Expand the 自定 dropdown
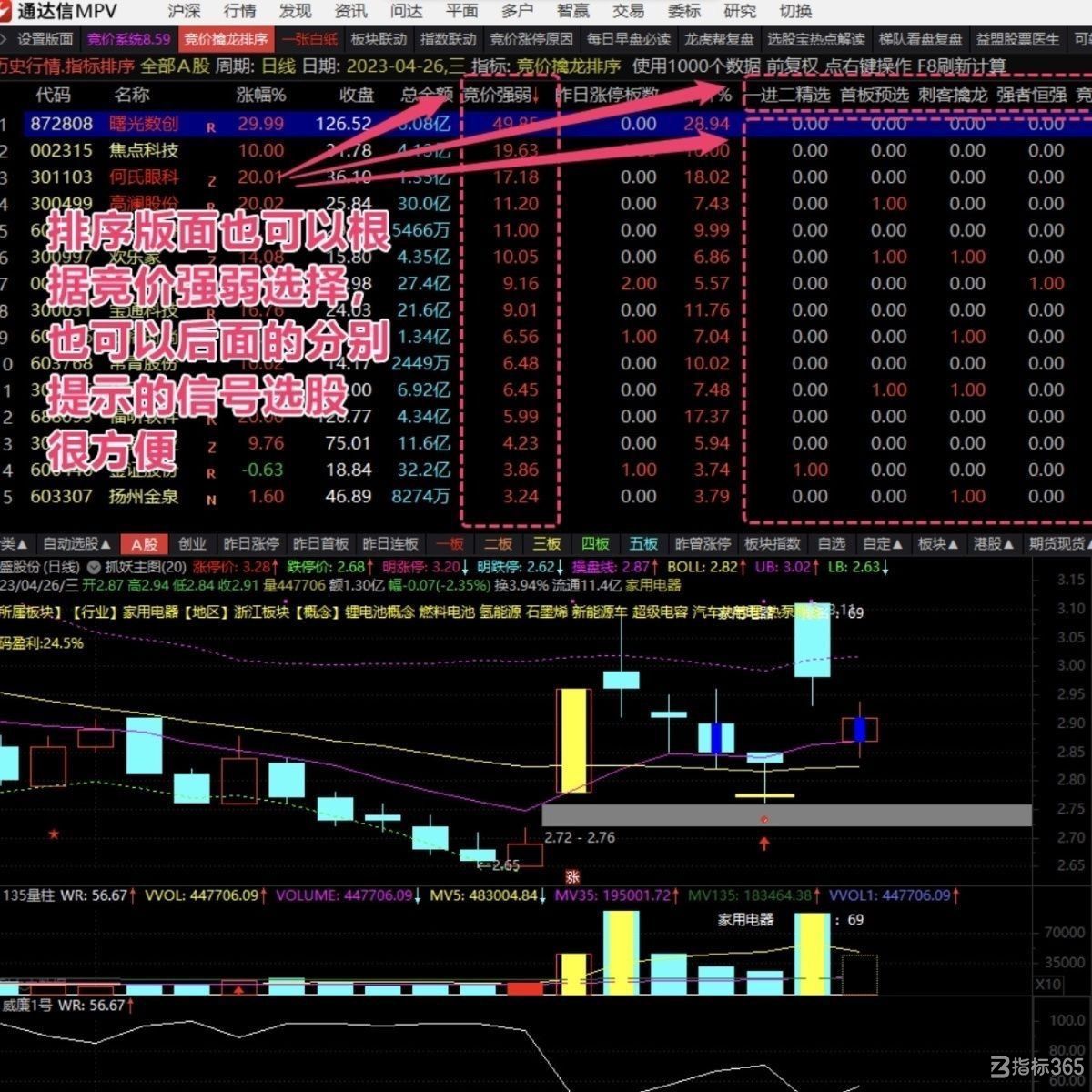This screenshot has width=1092, height=1092. point(883,544)
